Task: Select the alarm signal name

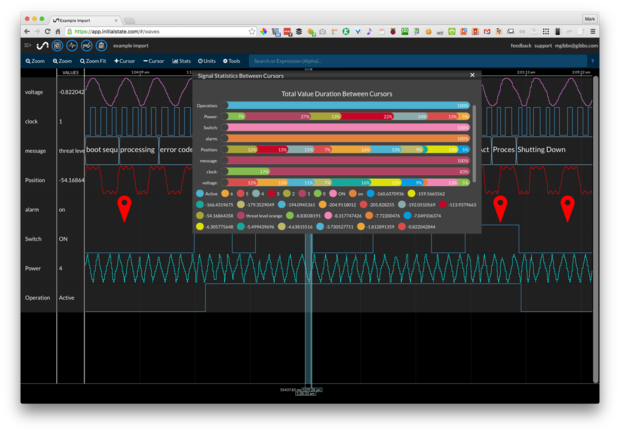Action: click(x=32, y=210)
